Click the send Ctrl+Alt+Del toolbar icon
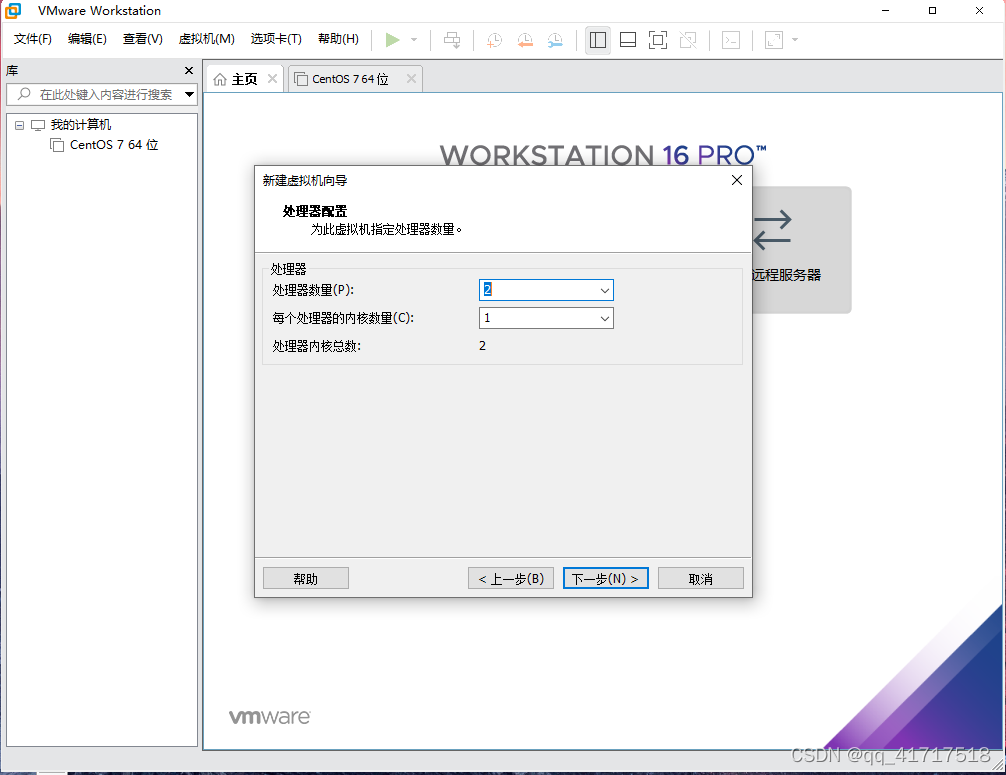The height and width of the screenshot is (775, 1006). click(452, 40)
